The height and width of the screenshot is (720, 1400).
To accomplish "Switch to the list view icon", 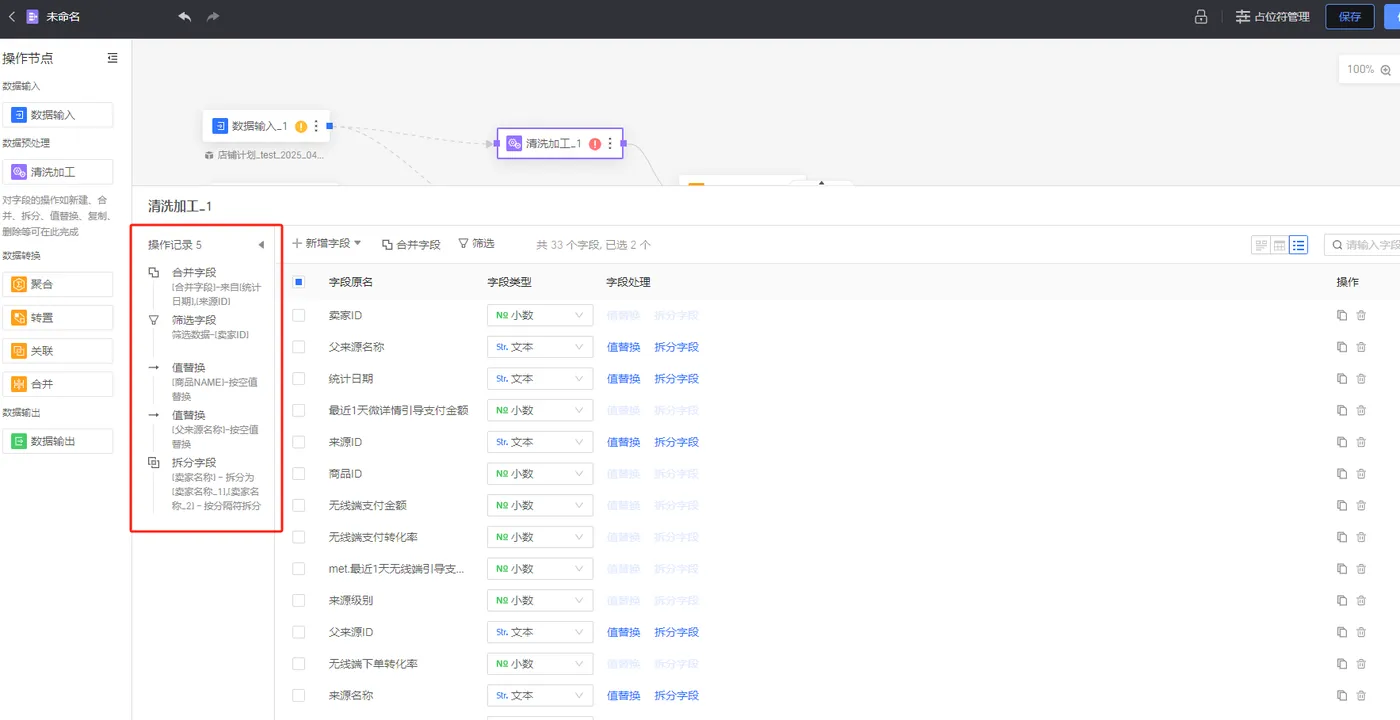I will [x=1298, y=245].
